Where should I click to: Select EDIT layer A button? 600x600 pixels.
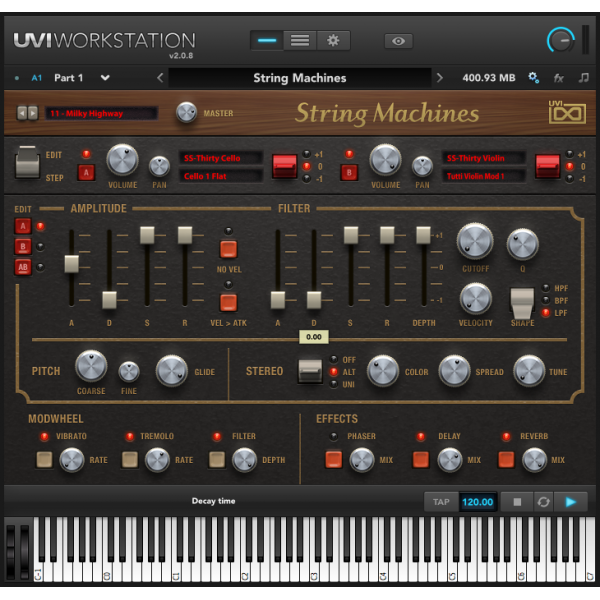(x=23, y=226)
